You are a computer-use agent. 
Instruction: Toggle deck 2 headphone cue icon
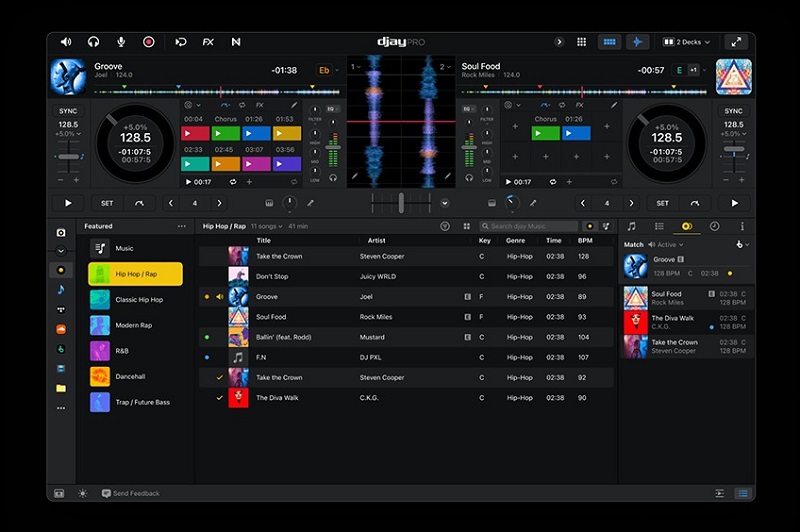click(x=469, y=178)
